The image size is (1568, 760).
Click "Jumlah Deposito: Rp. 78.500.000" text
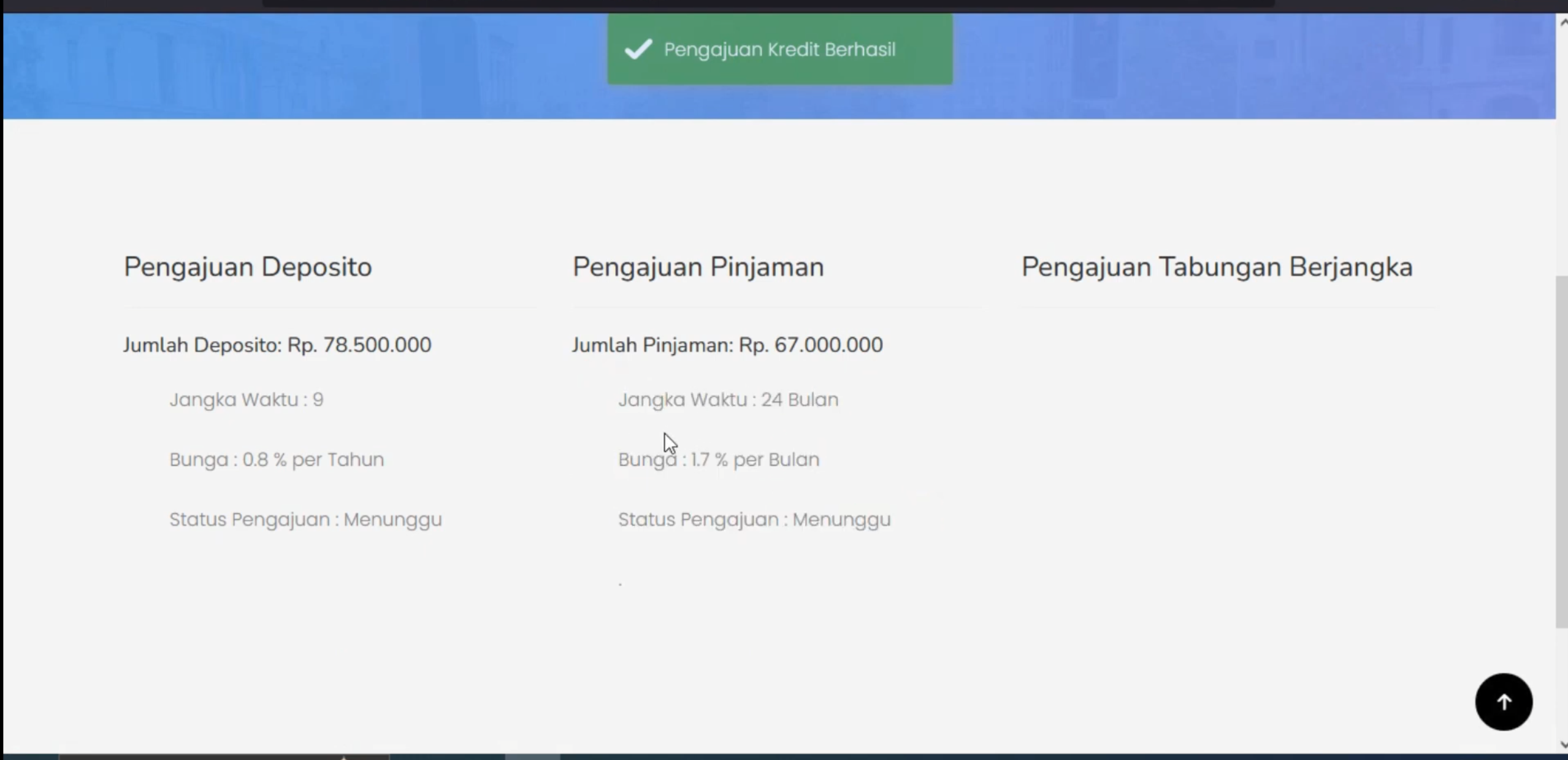click(x=277, y=345)
